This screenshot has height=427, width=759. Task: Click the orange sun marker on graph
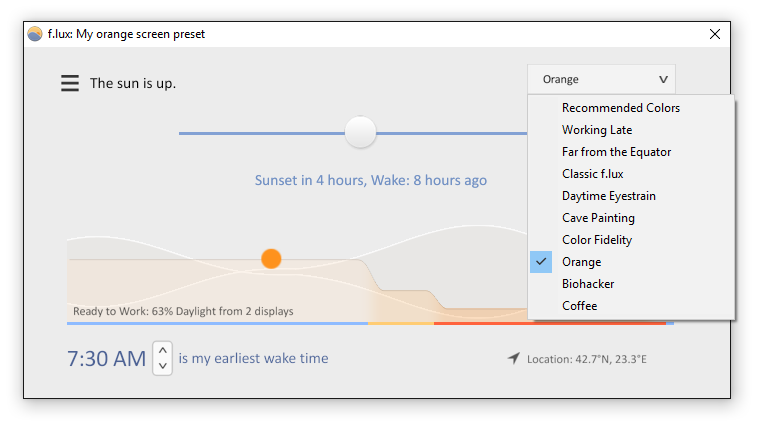(x=271, y=259)
